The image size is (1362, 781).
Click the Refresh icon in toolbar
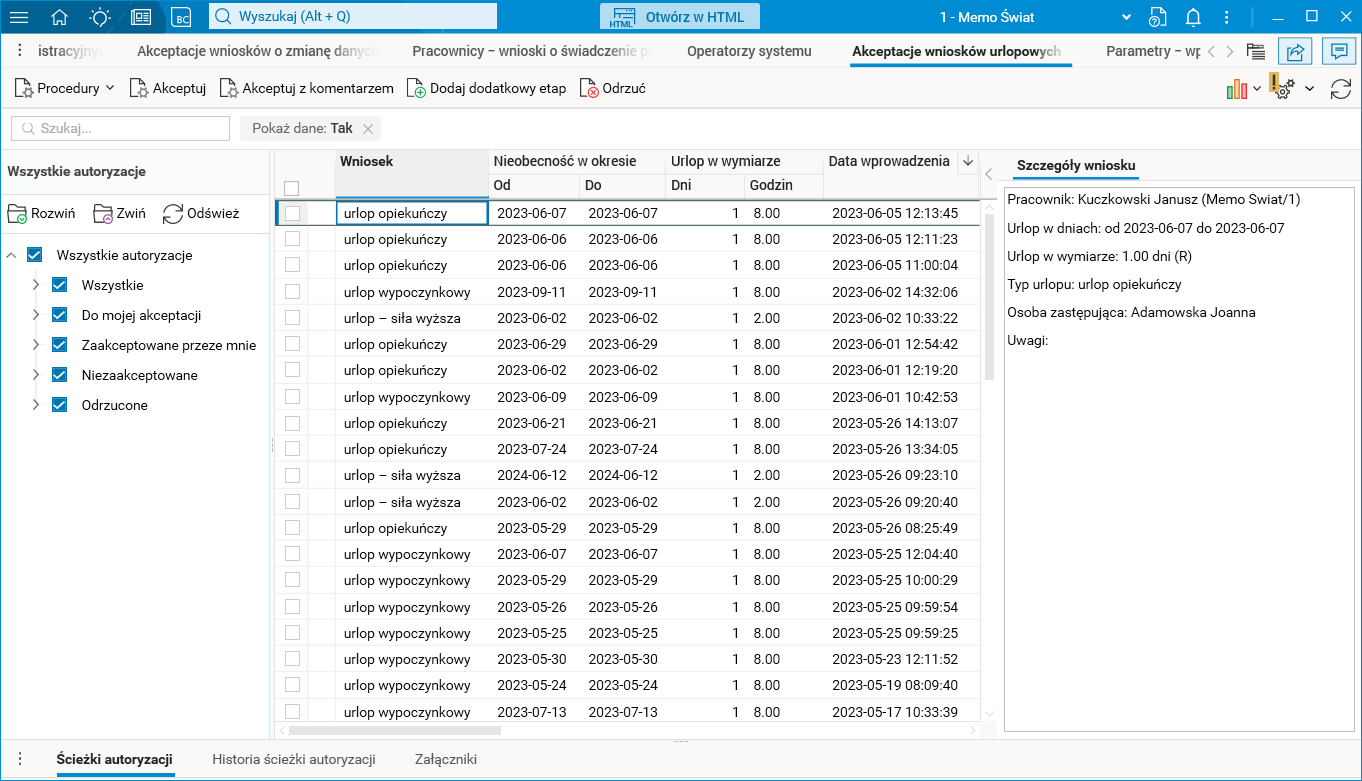point(1340,89)
